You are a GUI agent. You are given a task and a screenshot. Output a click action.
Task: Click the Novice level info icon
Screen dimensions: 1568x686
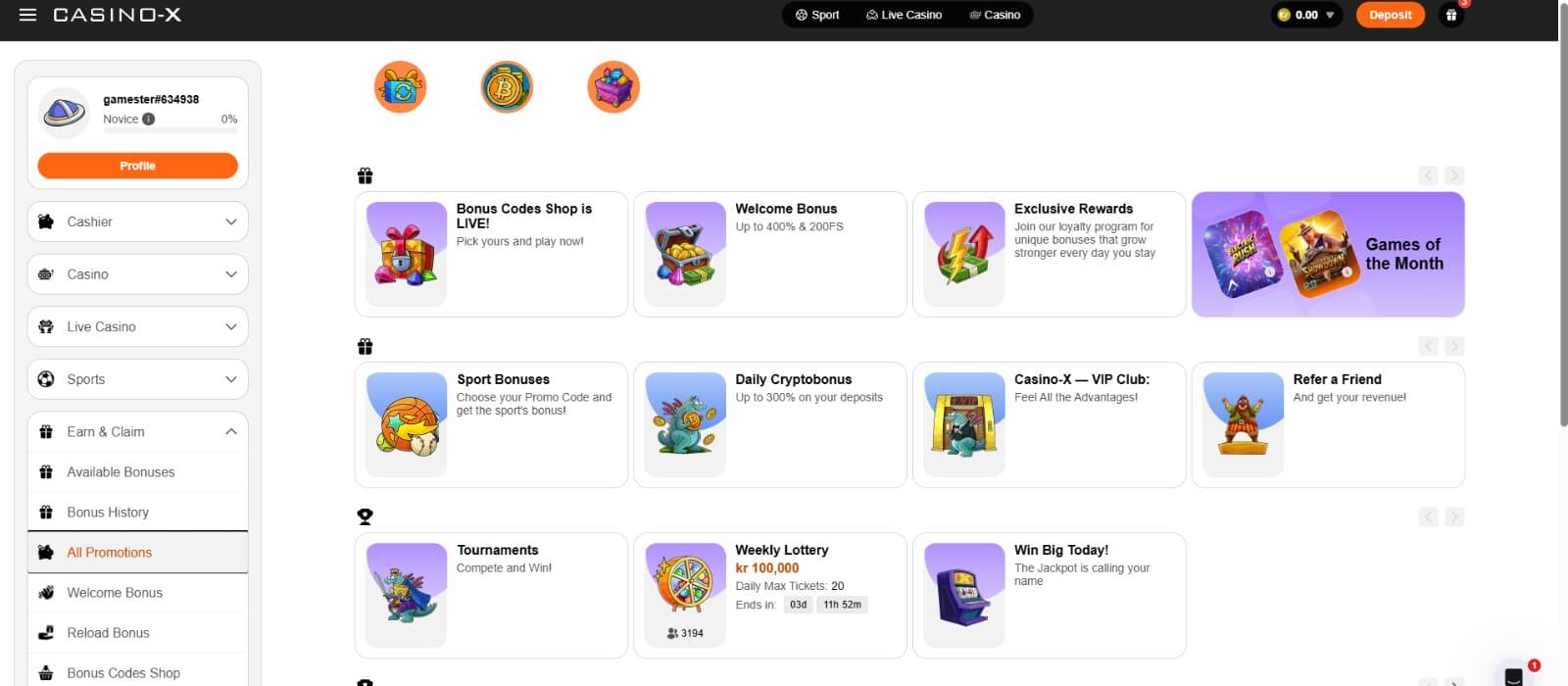click(148, 119)
